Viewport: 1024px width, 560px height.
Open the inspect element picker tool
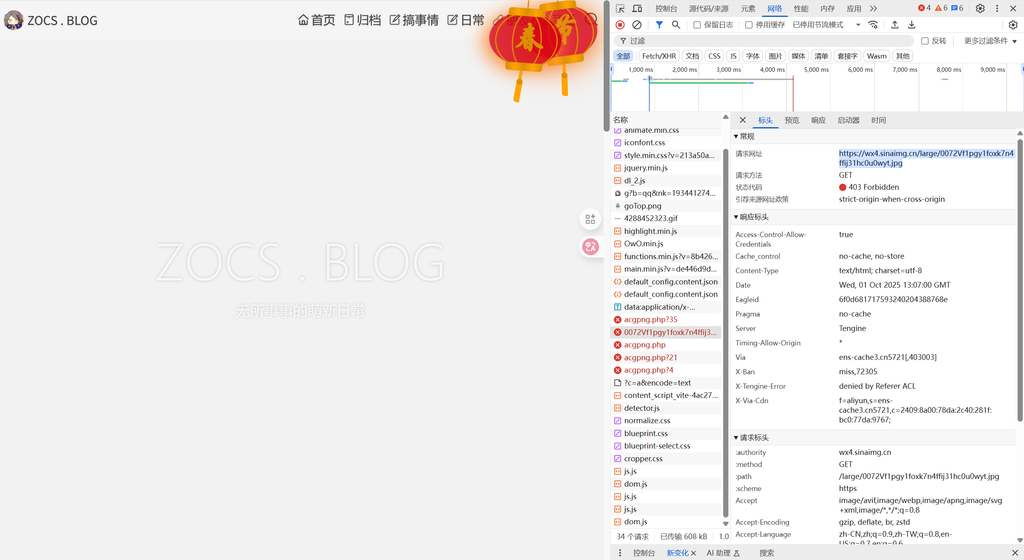pyautogui.click(x=620, y=8)
